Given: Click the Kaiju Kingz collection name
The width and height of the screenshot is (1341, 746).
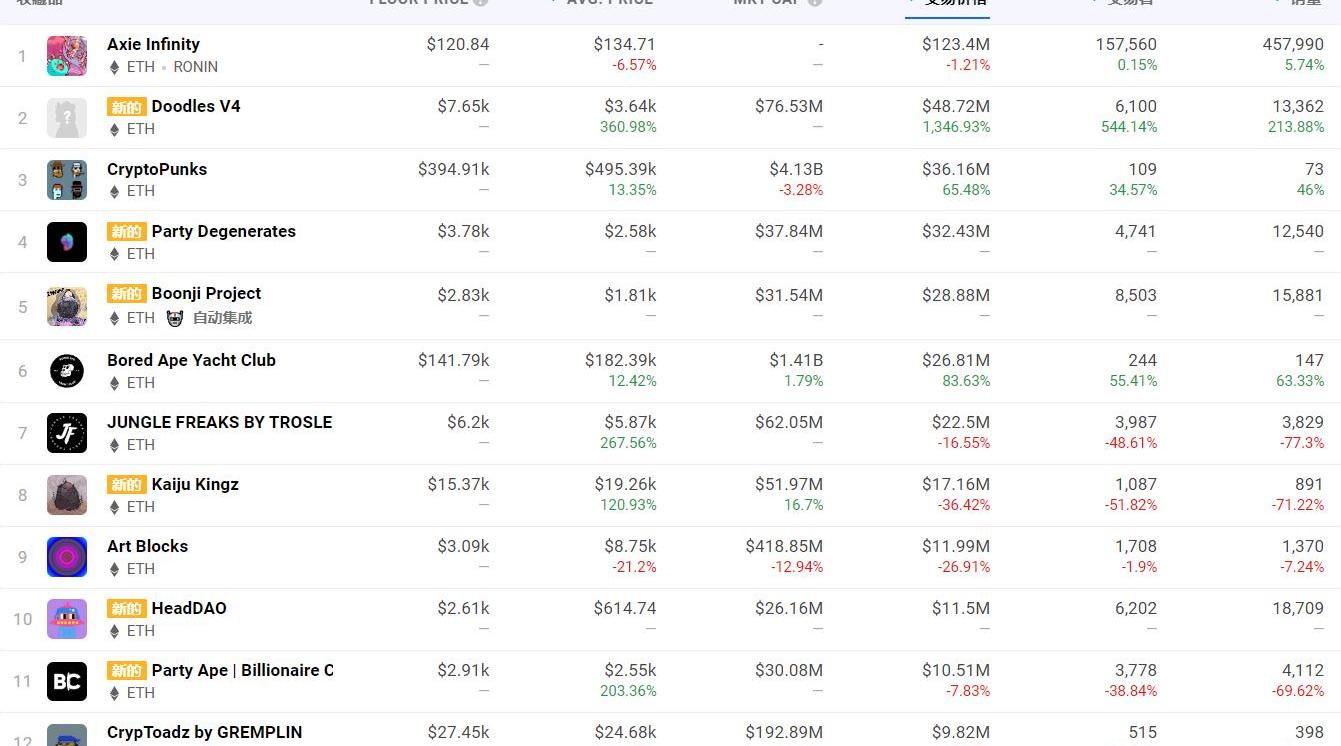Looking at the screenshot, I should (x=195, y=484).
